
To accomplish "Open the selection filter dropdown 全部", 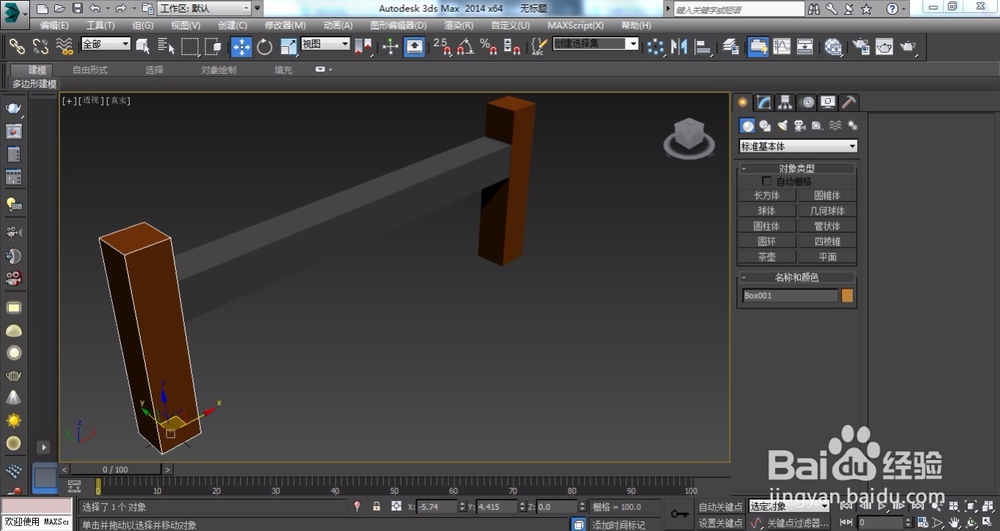I will (106, 43).
